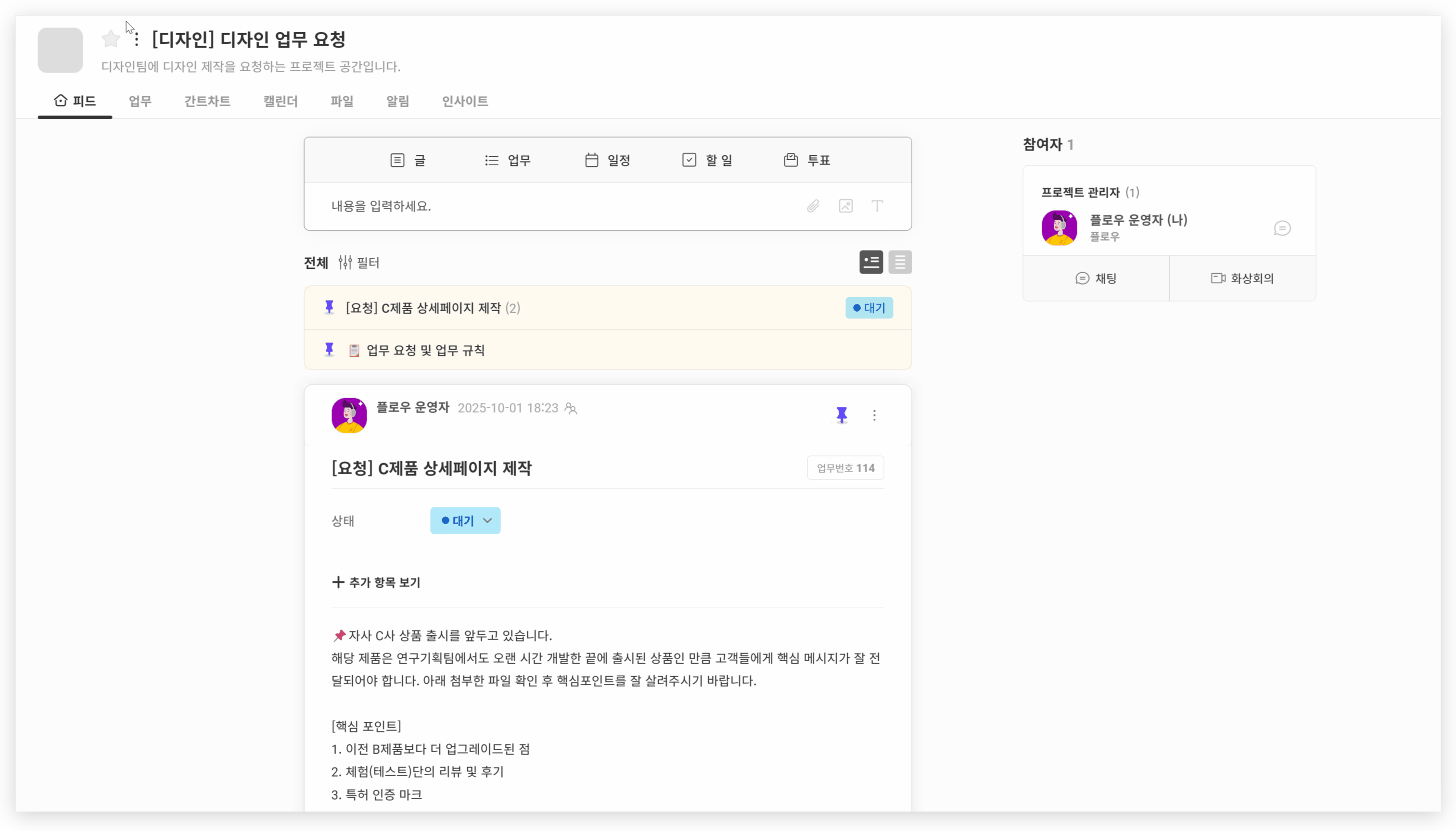The image size is (1456, 831).
Task: Click the gray project color thumbnail
Action: pyautogui.click(x=61, y=50)
